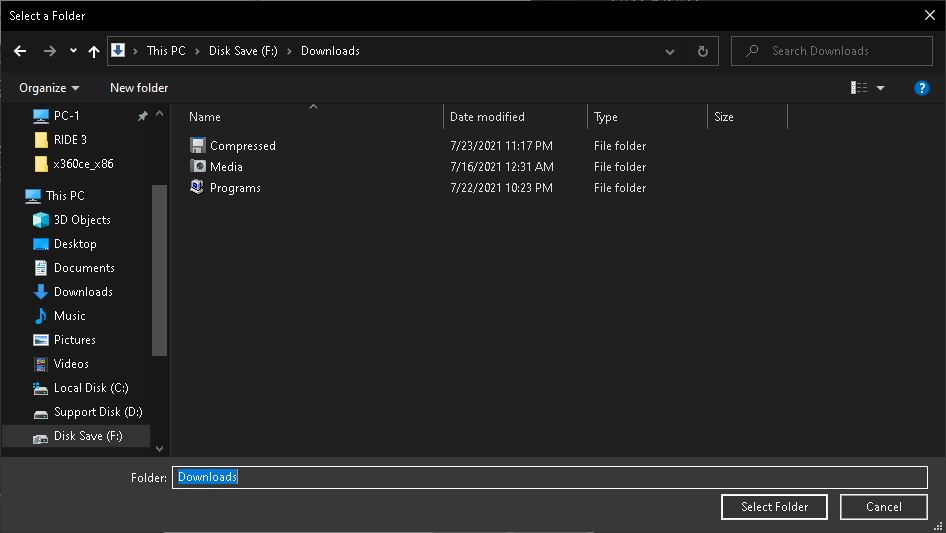Click the downloads icon in address bar
The image size is (946, 533).
[118, 51]
